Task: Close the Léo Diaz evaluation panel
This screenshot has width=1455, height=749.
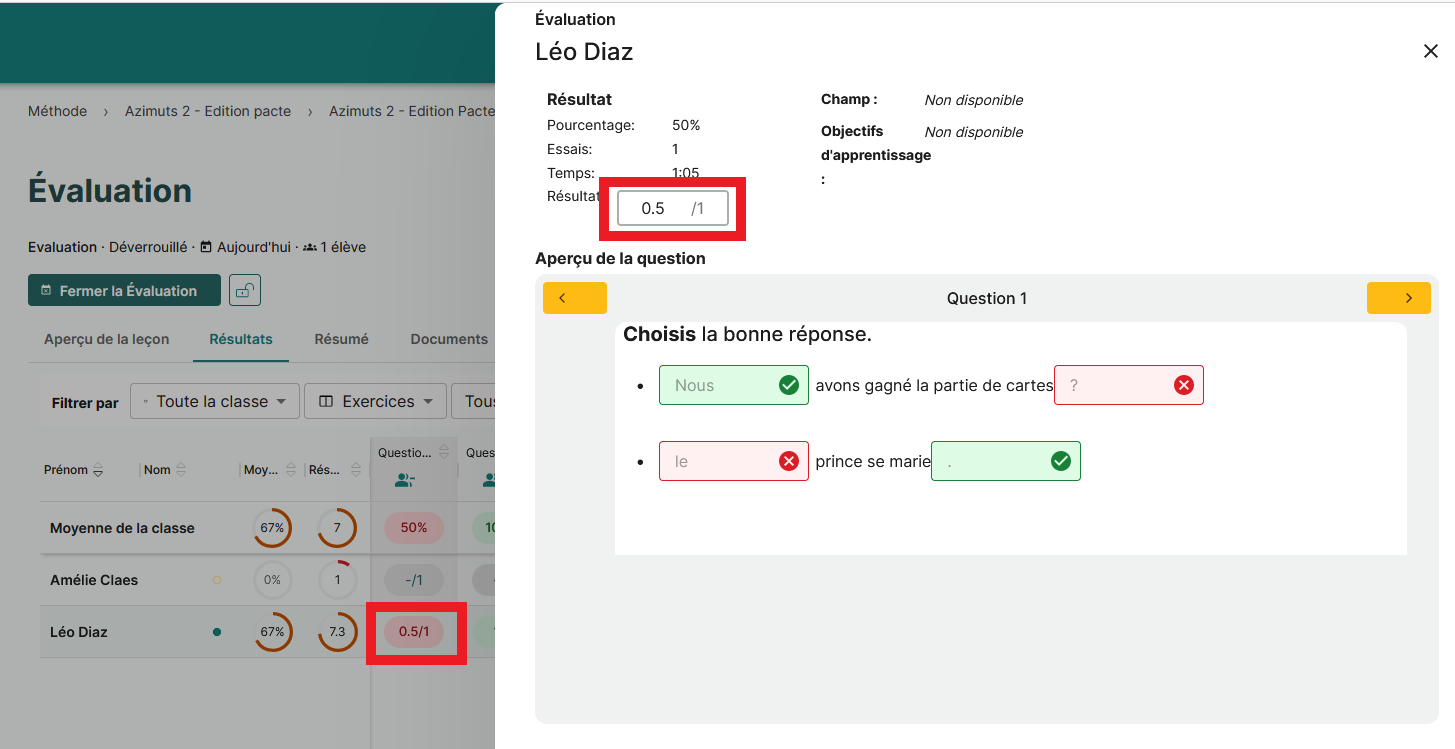Action: coord(1430,52)
